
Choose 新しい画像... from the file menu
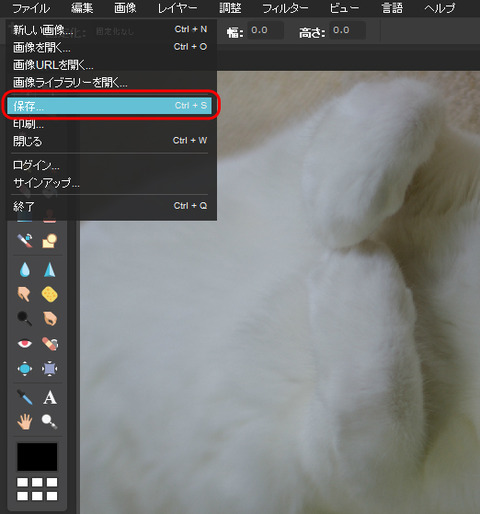110,30
